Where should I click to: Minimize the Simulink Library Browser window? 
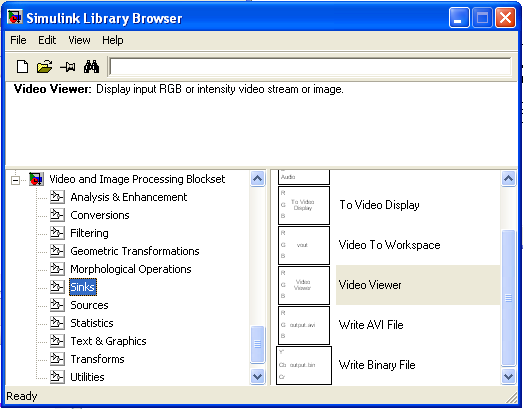459,18
